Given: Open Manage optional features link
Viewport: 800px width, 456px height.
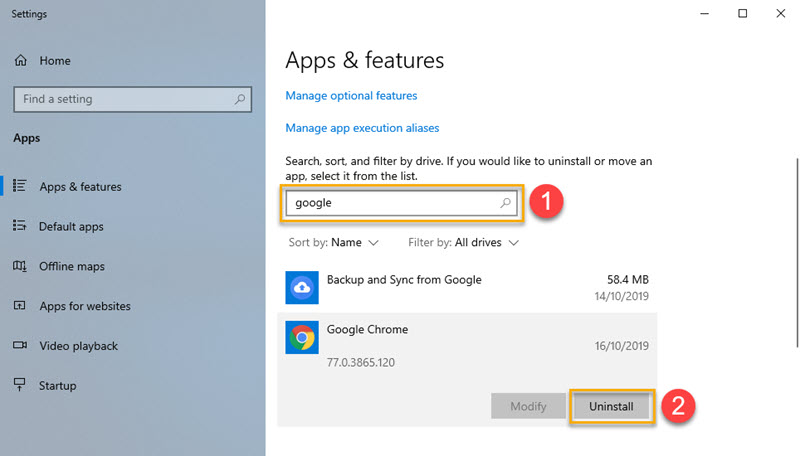Looking at the screenshot, I should coord(351,95).
